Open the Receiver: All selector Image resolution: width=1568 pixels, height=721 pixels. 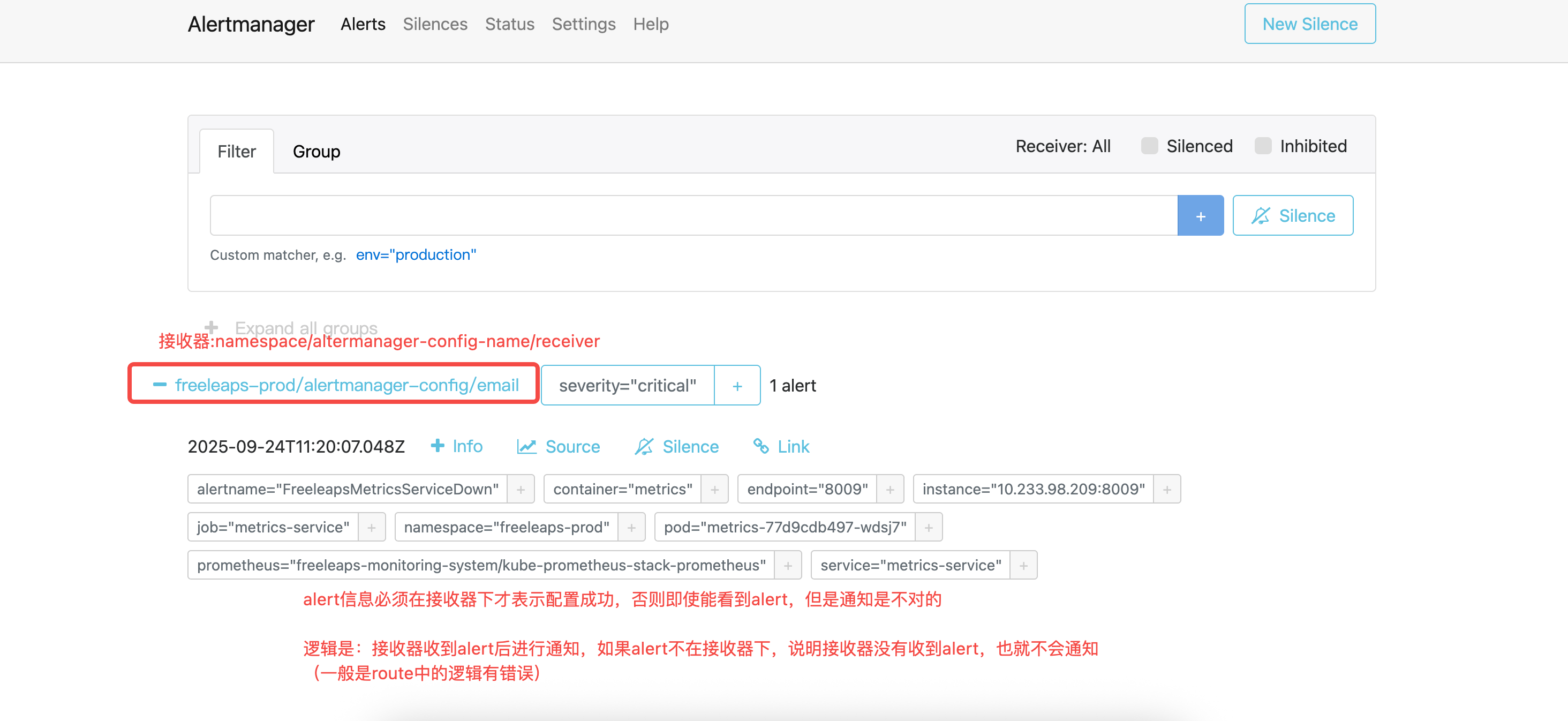click(x=1063, y=146)
